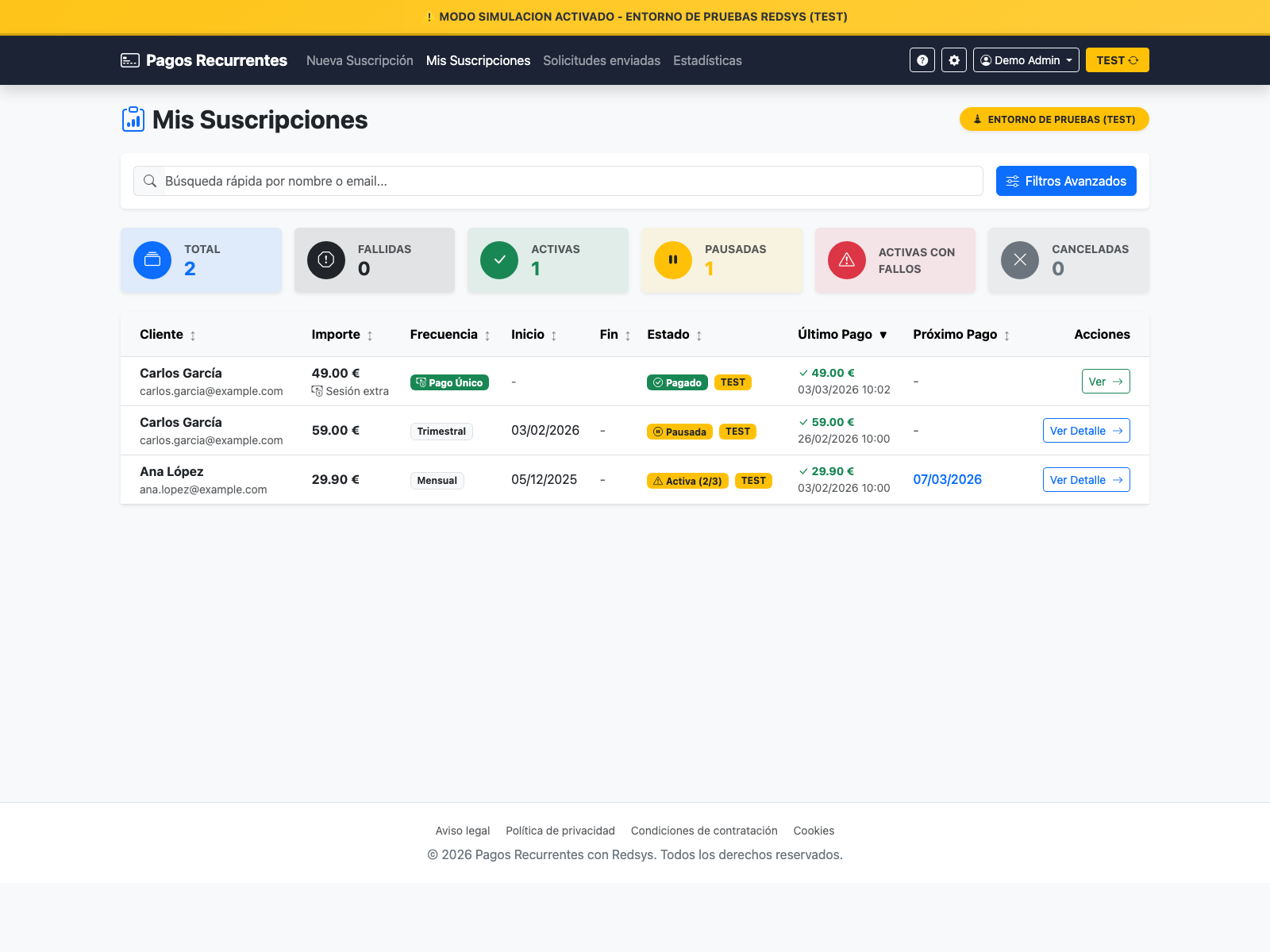Select the blue Total summary icon
This screenshot has width=1270, height=952.
click(x=152, y=259)
